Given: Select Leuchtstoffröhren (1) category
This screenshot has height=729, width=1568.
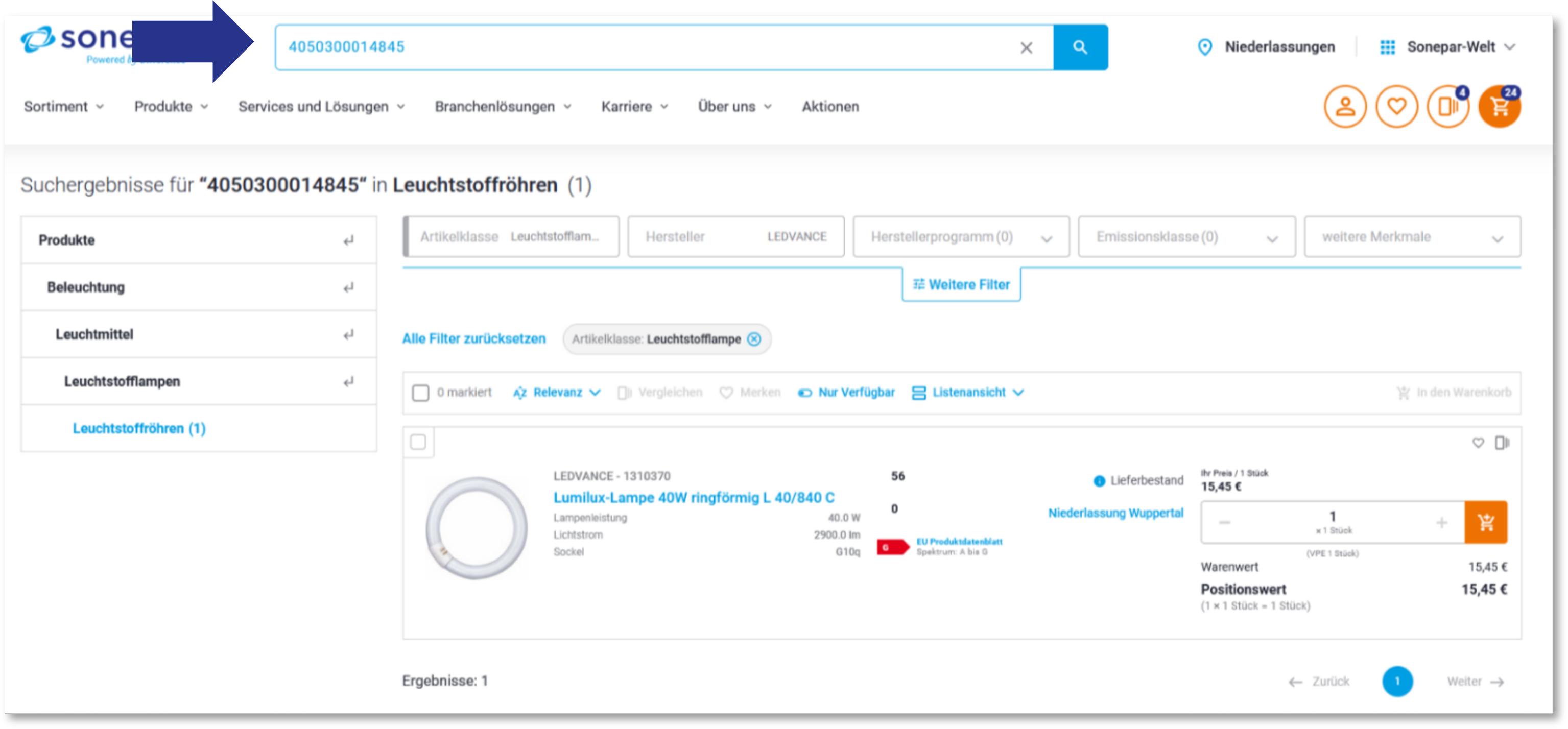Looking at the screenshot, I should [139, 428].
